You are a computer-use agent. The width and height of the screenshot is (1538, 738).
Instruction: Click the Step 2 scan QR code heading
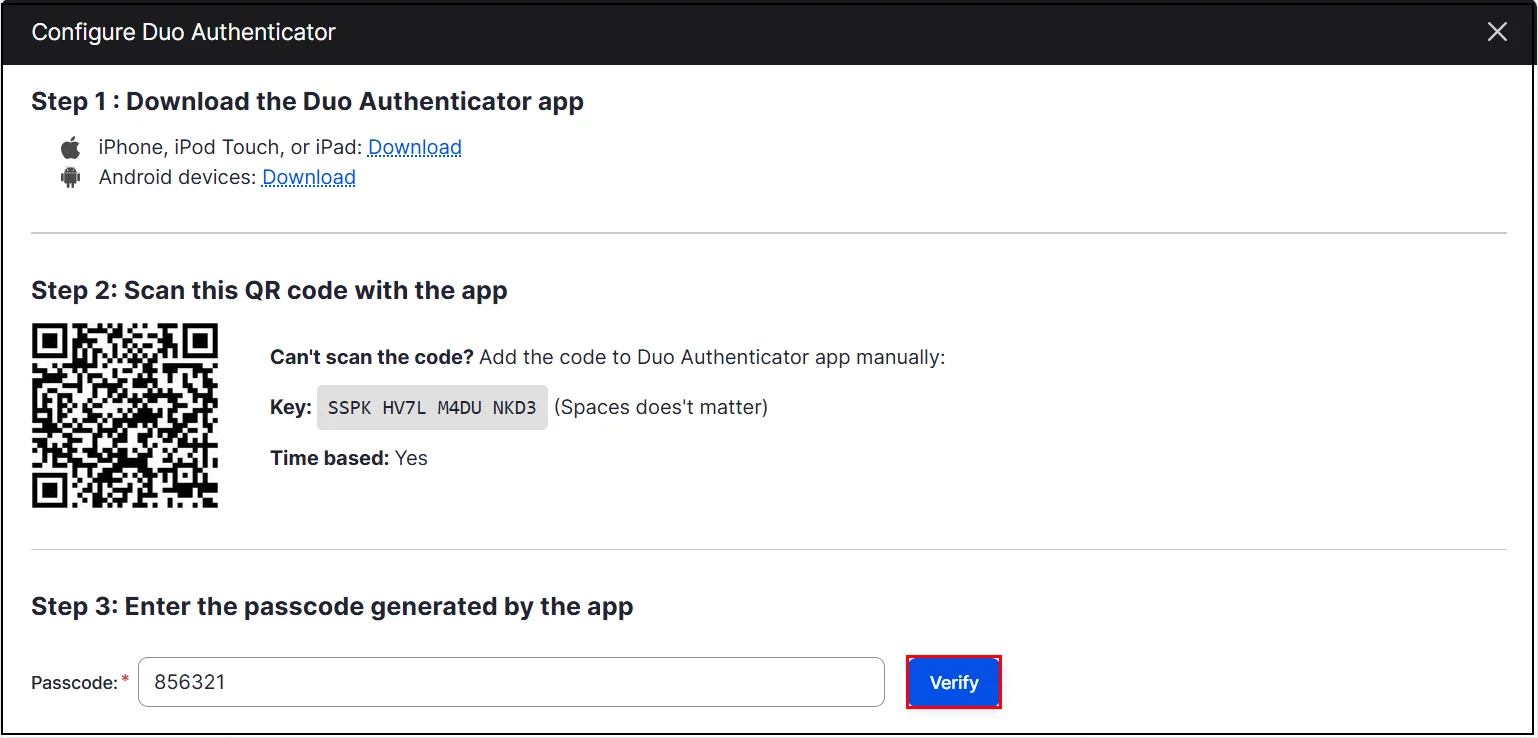point(270,291)
